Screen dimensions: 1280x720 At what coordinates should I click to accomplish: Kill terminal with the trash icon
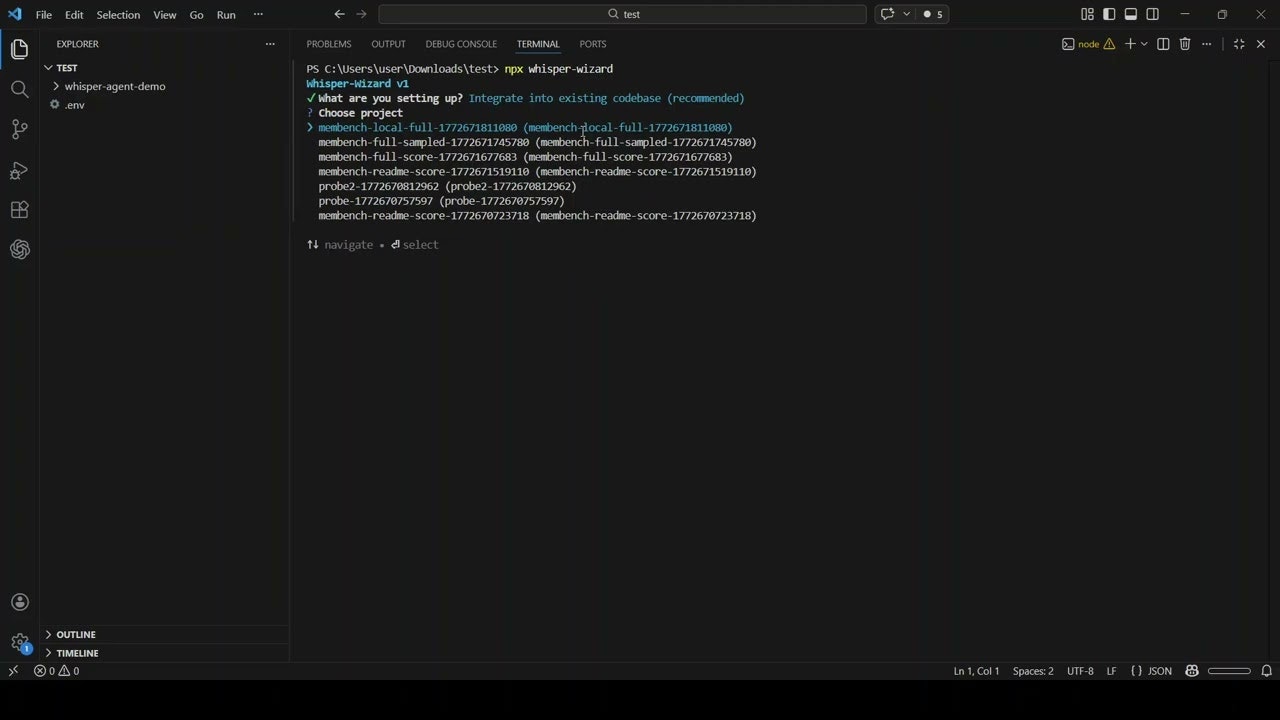[x=1185, y=44]
